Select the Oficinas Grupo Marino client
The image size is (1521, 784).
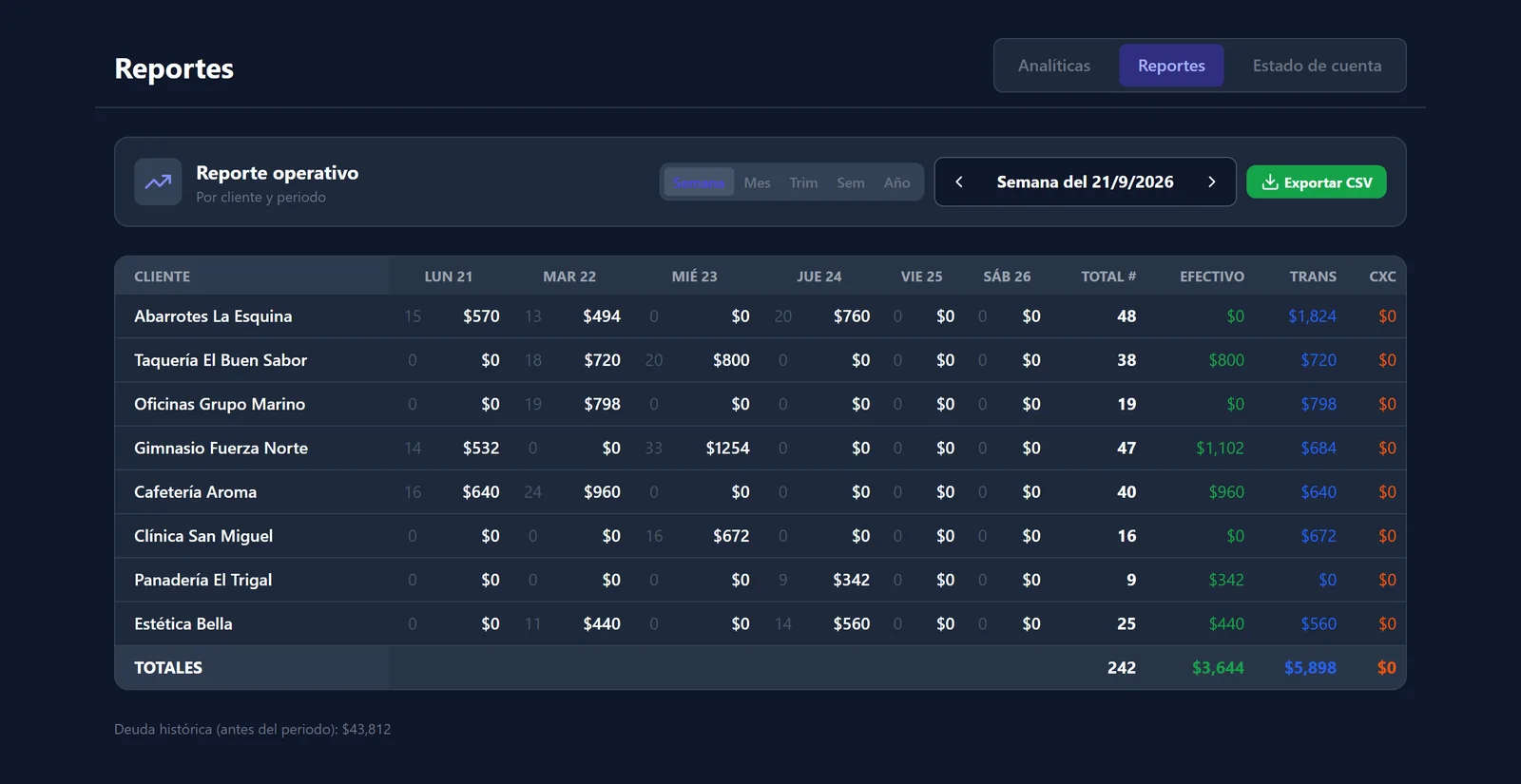[220, 404]
